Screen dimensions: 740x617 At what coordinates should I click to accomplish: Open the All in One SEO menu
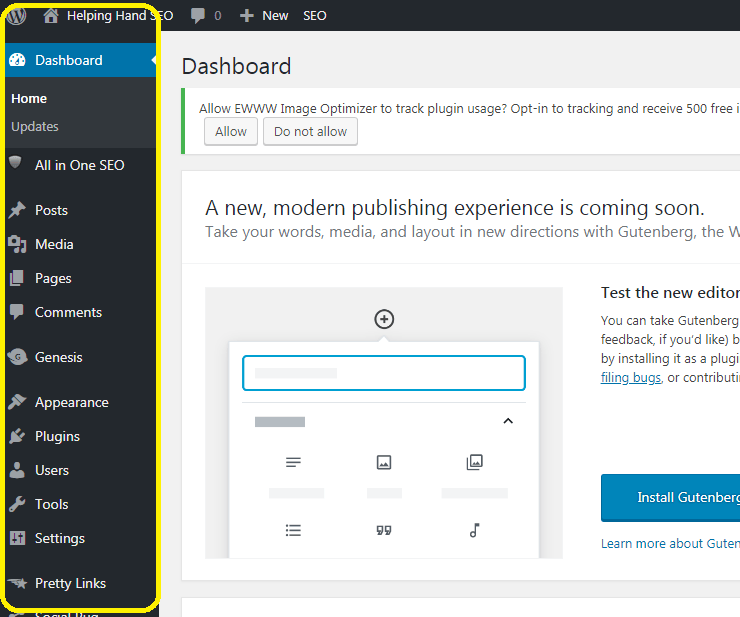pos(80,165)
